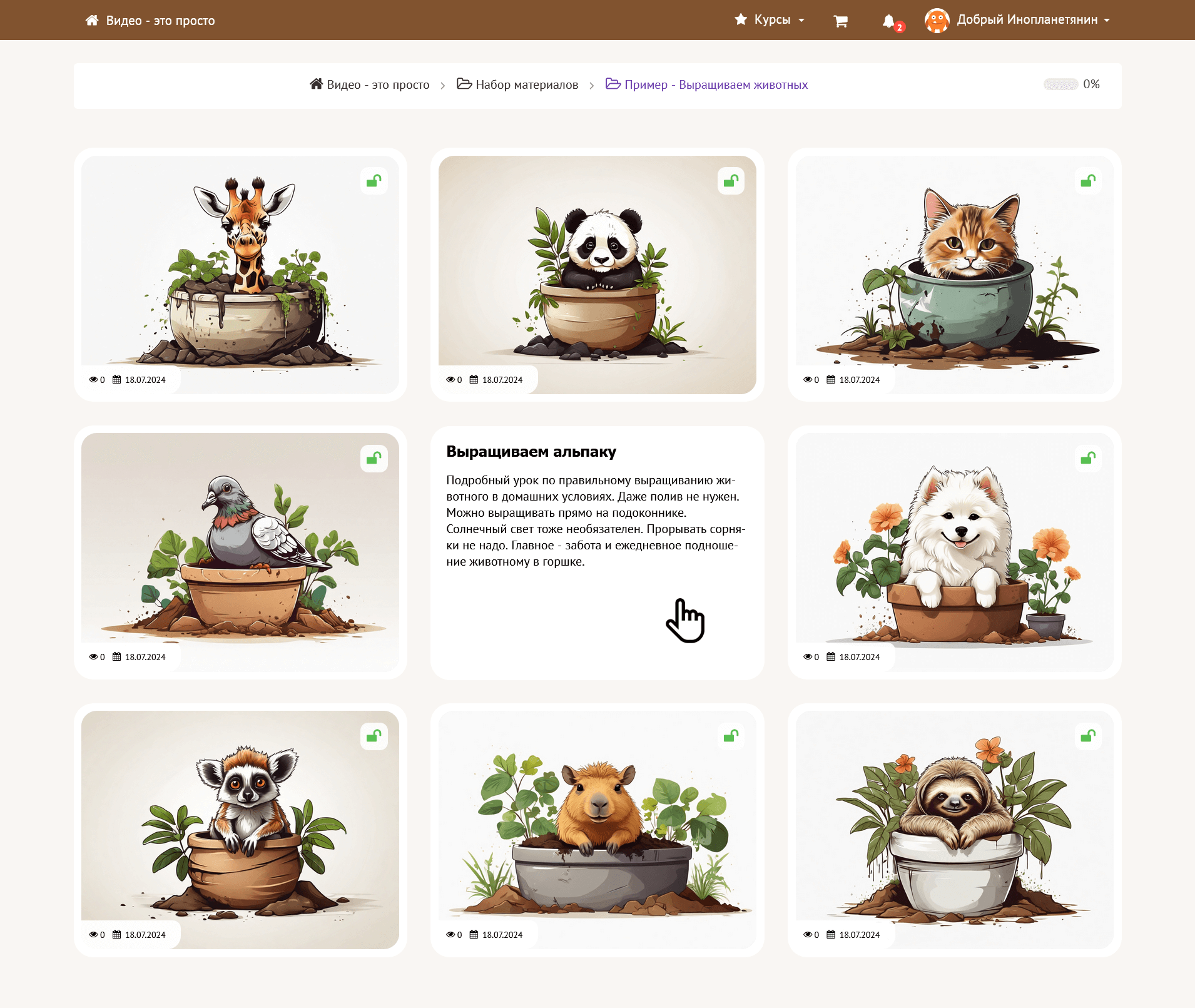Image resolution: width=1195 pixels, height=1008 pixels.
Task: Toggle the lock icon on the pigeon card
Action: pos(374,459)
